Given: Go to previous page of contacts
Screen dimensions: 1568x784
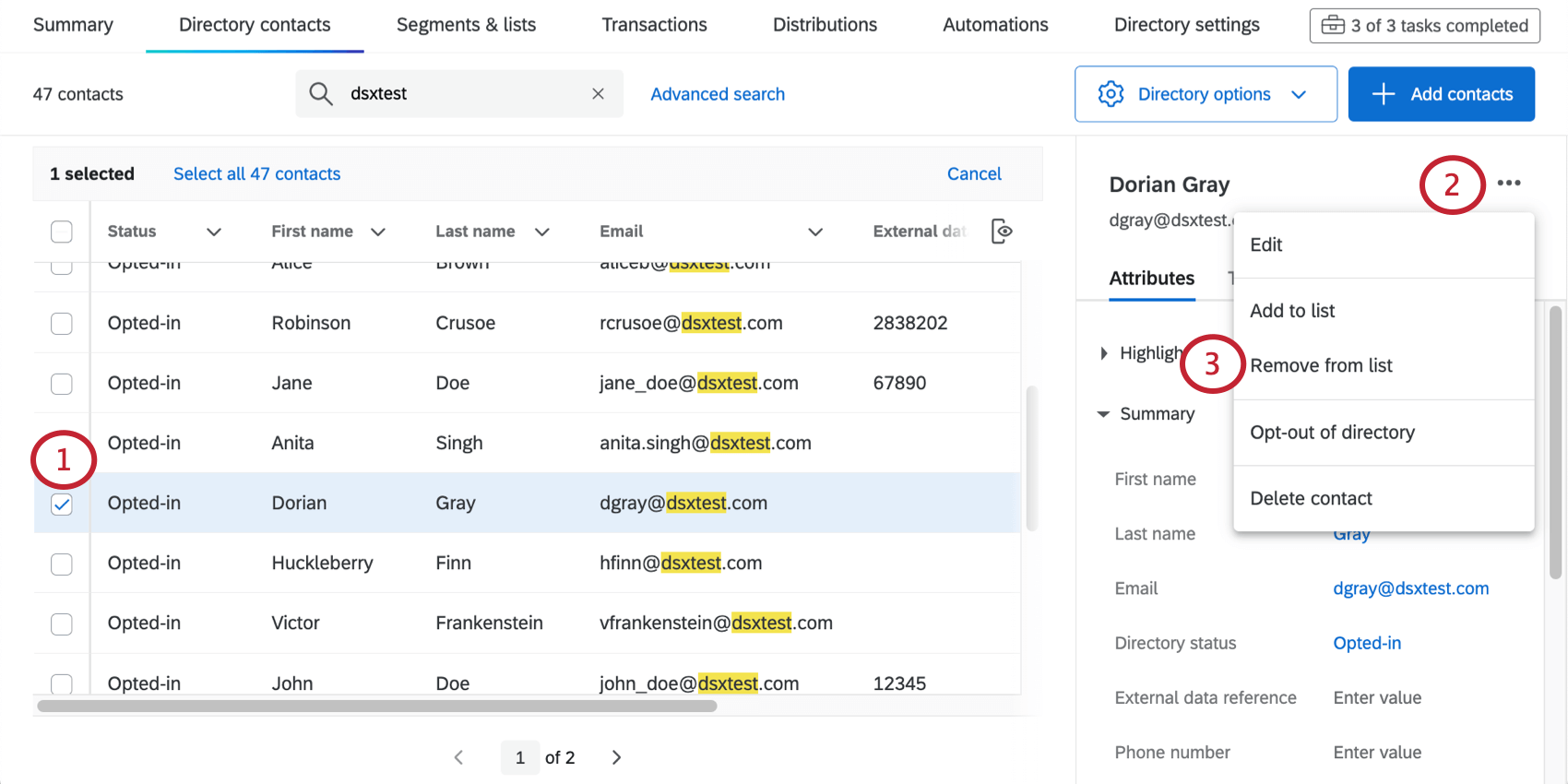Looking at the screenshot, I should coord(458,757).
